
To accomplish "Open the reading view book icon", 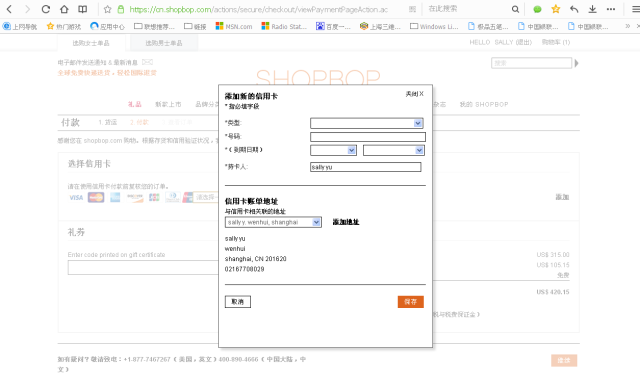I will 82,9.
